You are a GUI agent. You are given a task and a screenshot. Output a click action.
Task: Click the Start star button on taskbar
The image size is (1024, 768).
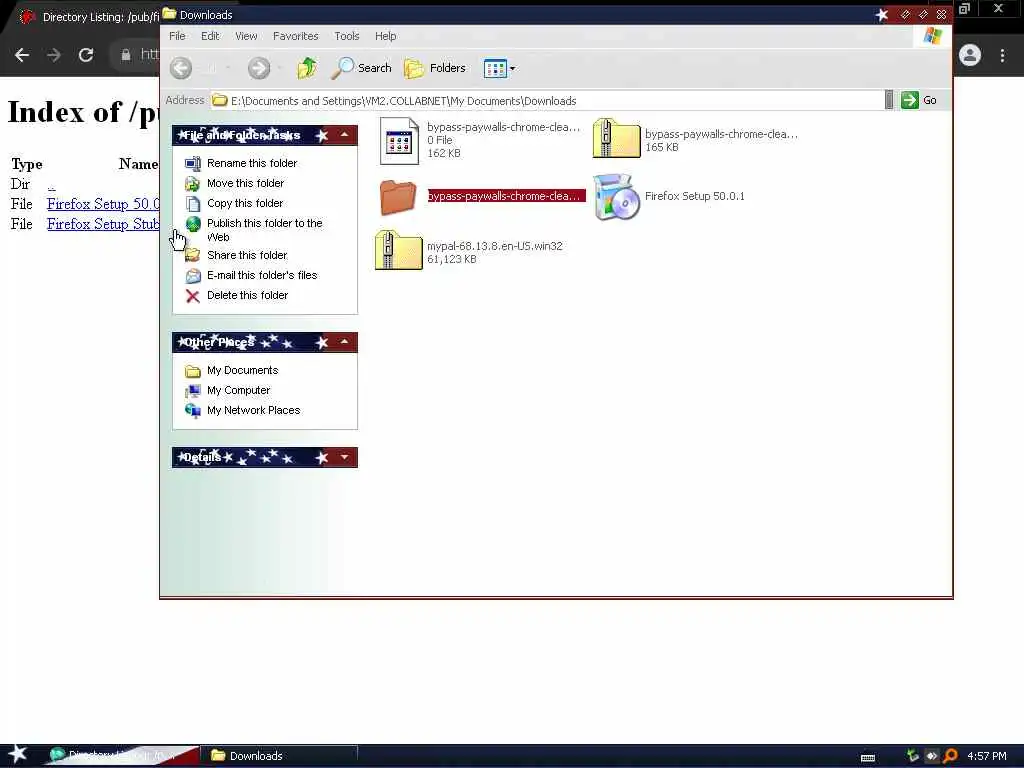18,754
